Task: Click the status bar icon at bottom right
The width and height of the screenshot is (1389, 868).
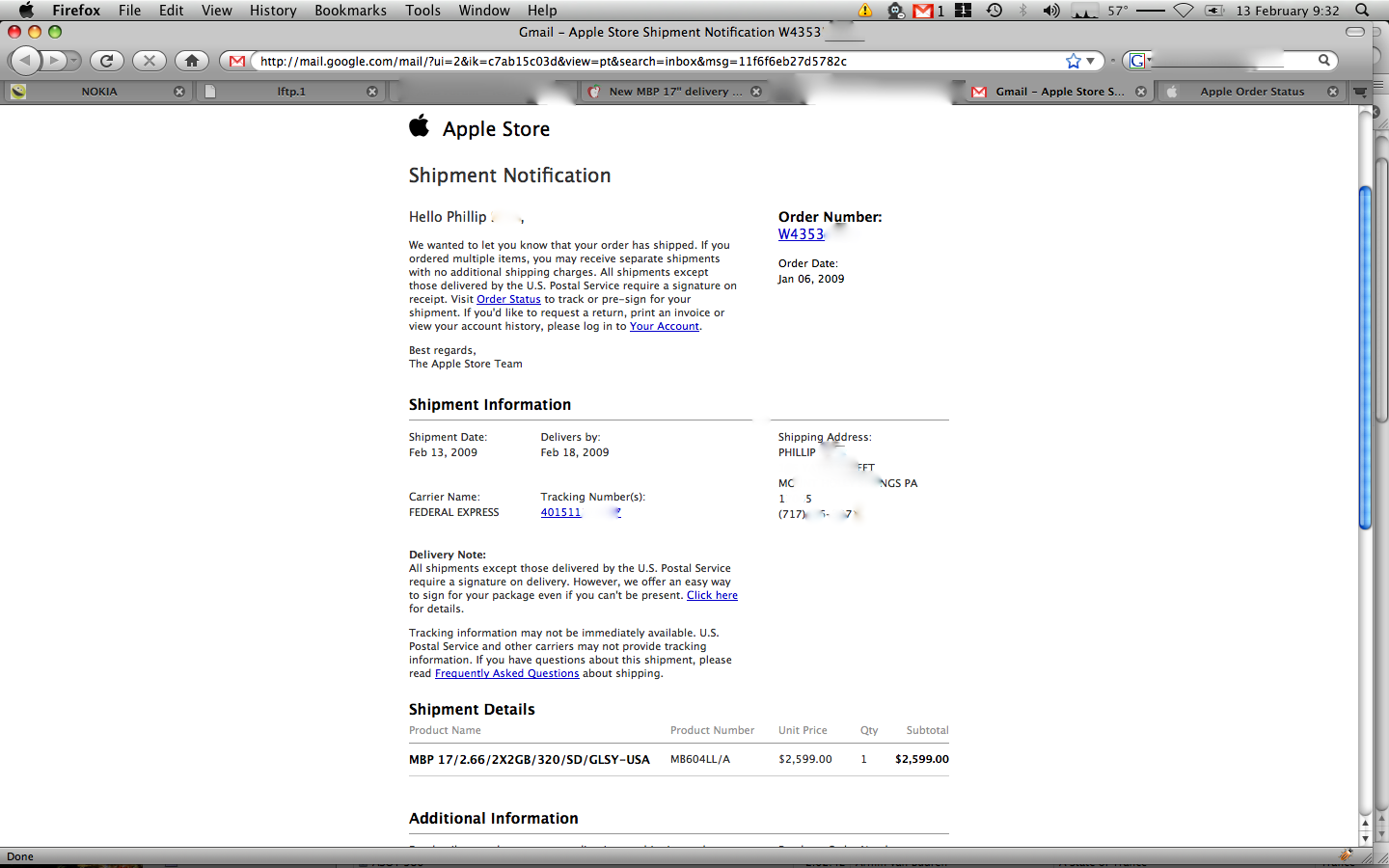Action: point(1346,855)
